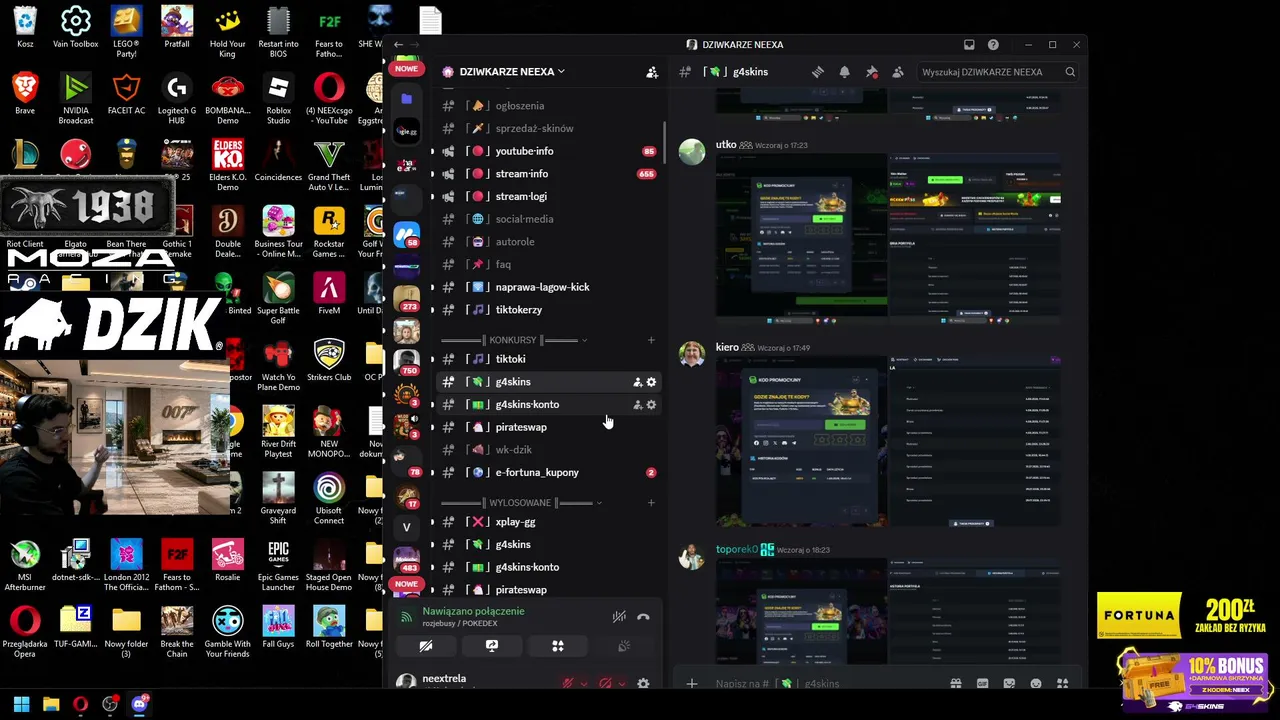Open the Discord inbox icon
1280x720 pixels.
(x=969, y=45)
